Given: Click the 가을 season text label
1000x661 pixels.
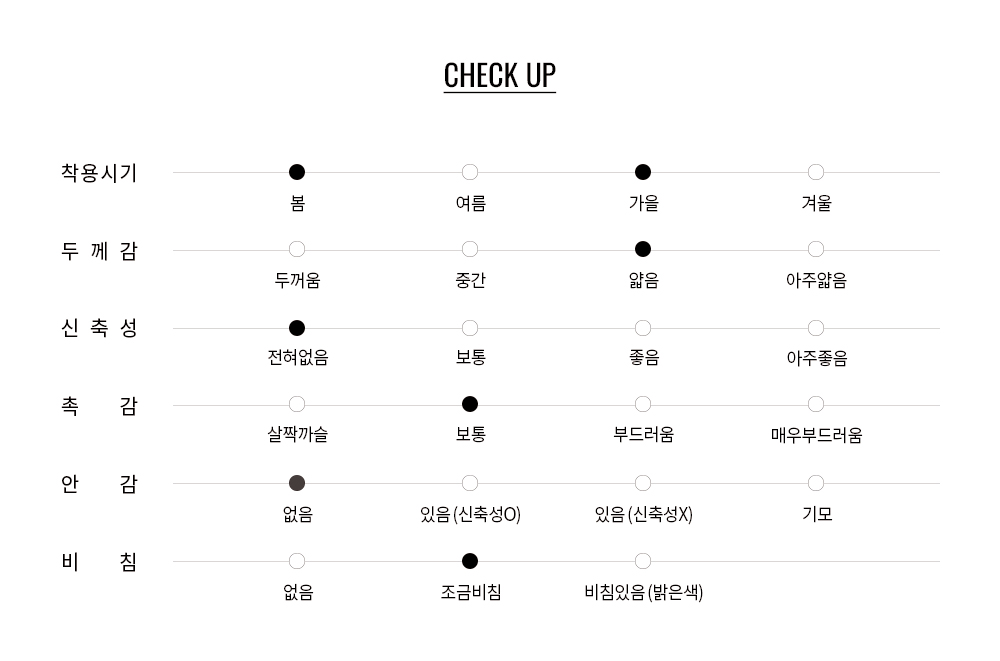Looking at the screenshot, I should (x=643, y=203).
